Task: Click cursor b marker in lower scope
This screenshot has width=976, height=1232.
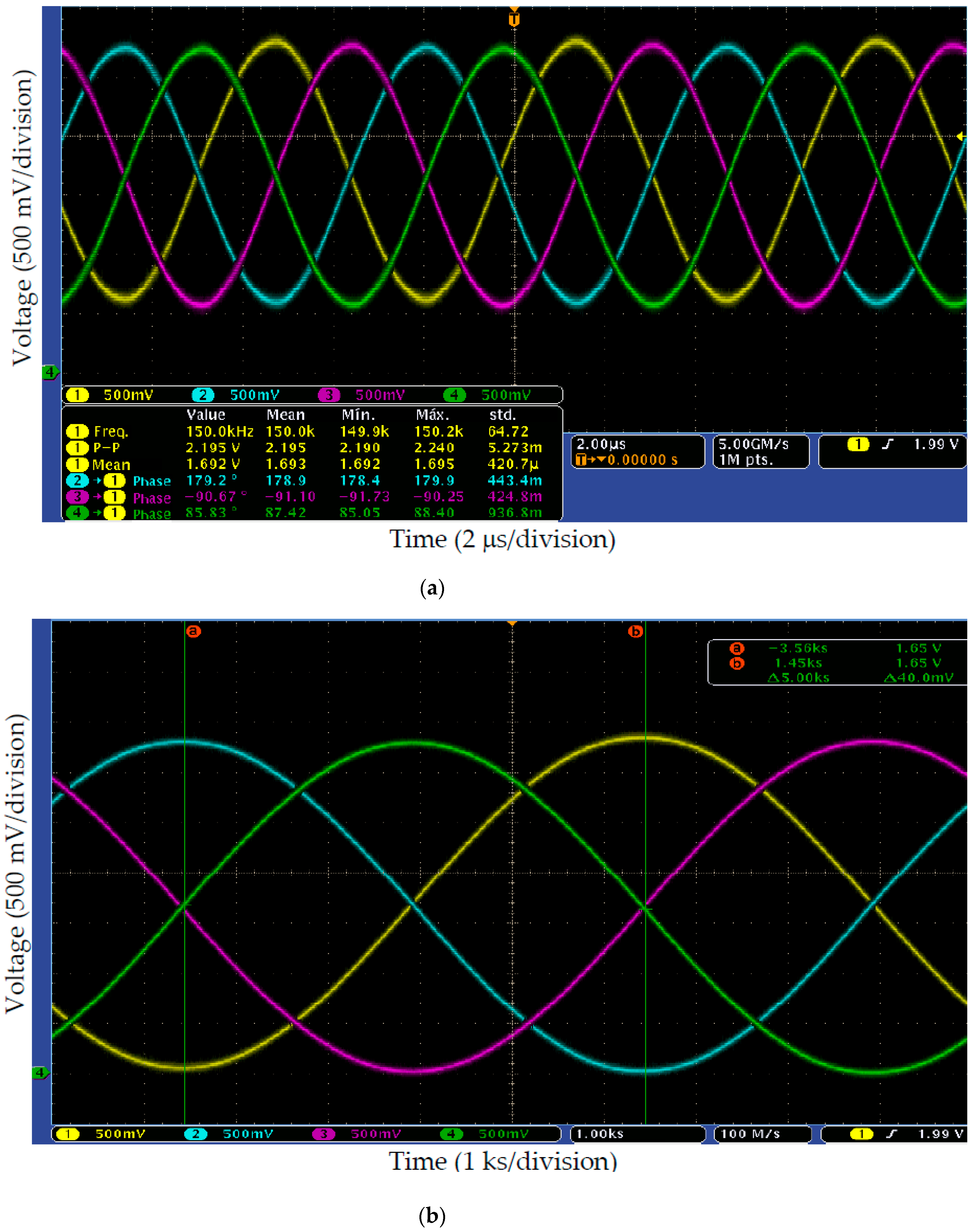Action: tap(635, 631)
